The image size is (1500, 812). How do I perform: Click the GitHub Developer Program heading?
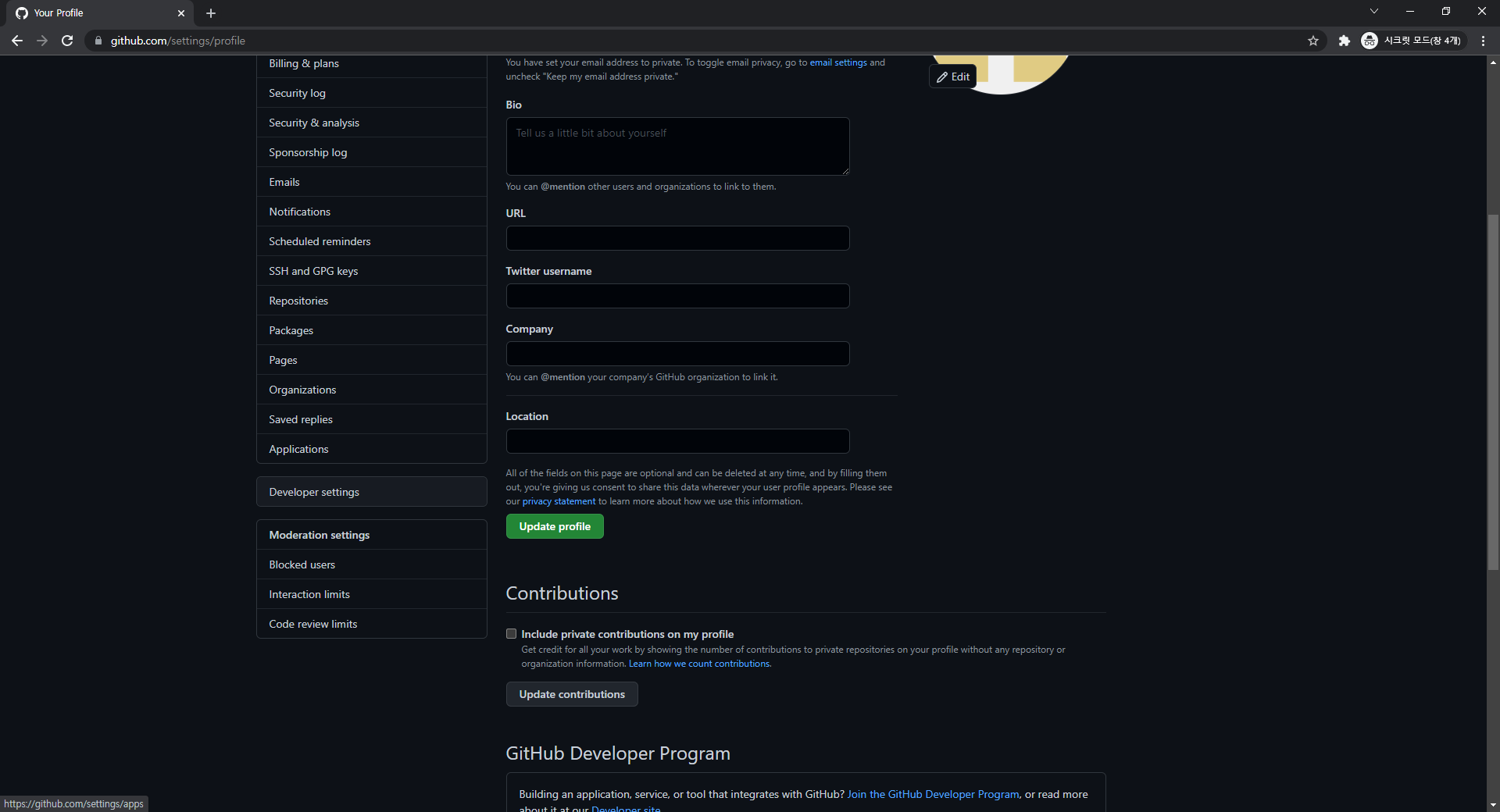coord(618,753)
